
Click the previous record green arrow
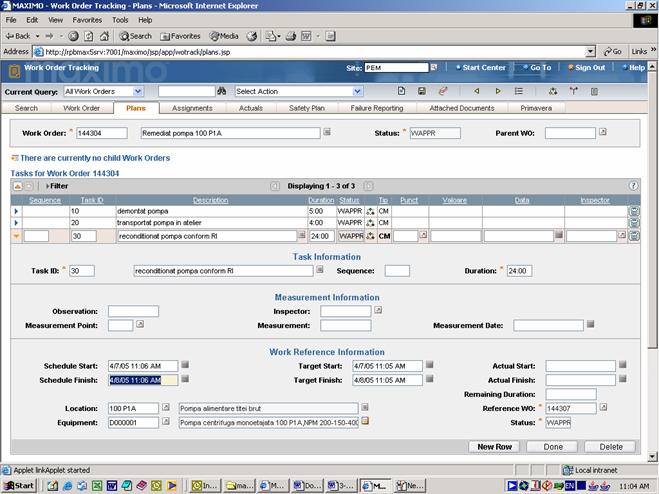(x=477, y=91)
